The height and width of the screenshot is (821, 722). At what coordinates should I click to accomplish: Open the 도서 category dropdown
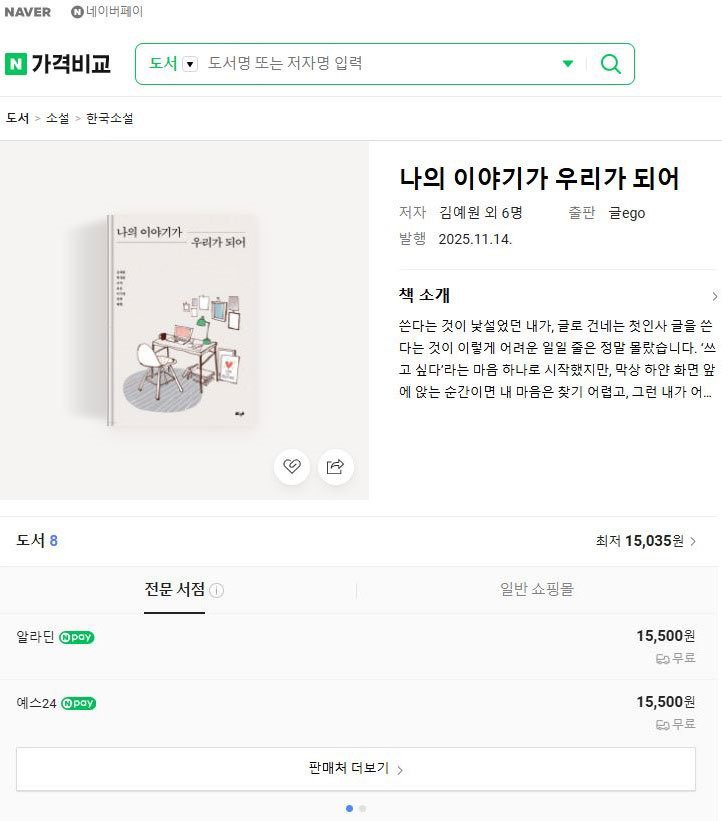pyautogui.click(x=190, y=64)
